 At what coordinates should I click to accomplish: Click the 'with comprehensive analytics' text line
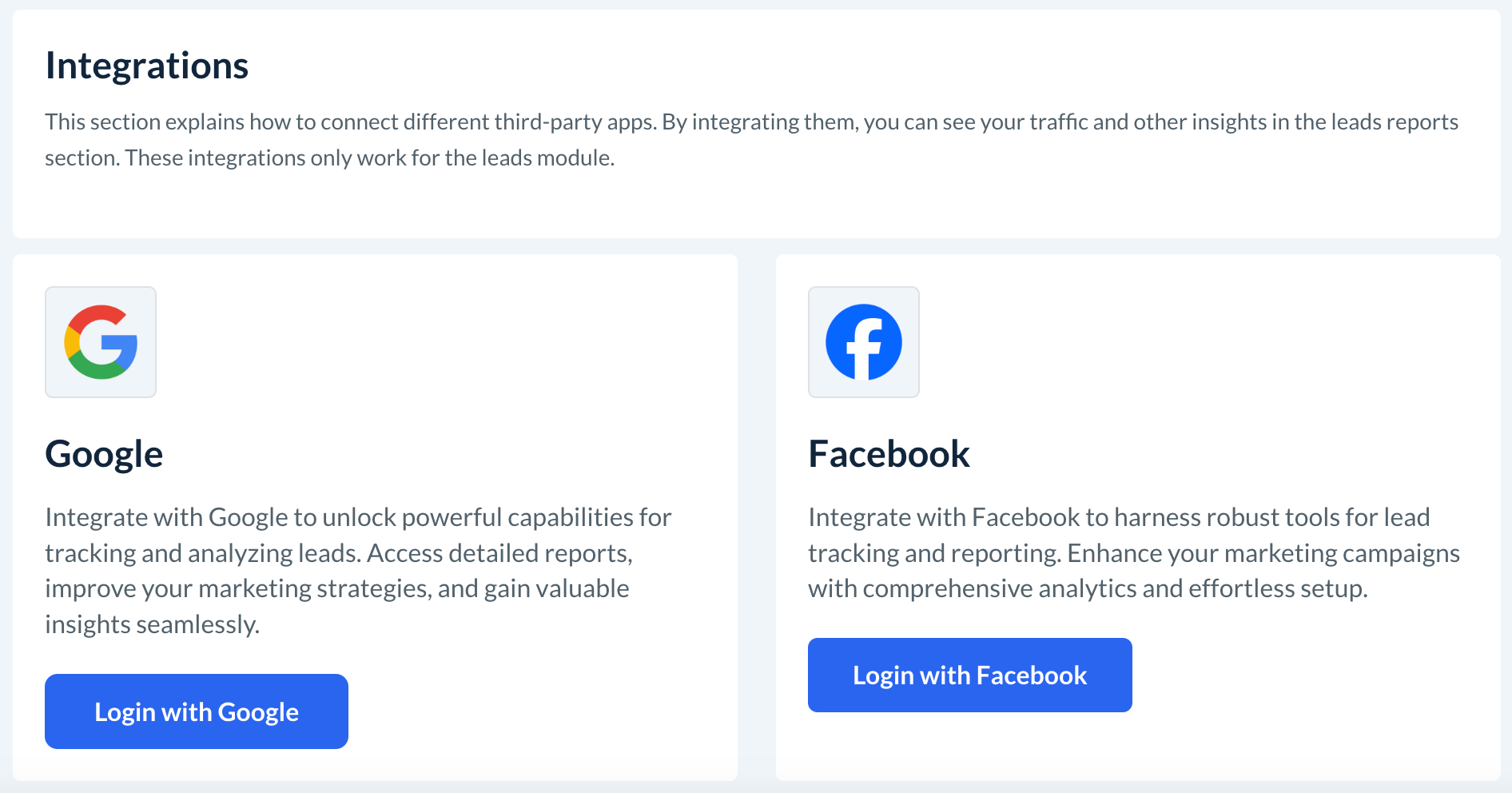1087,589
